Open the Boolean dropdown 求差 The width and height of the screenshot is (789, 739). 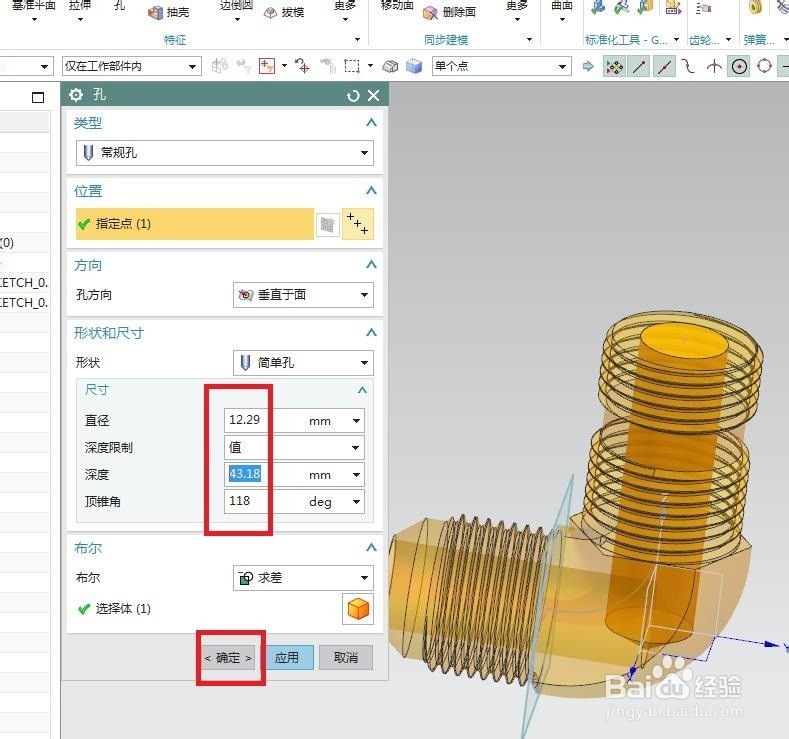tap(303, 578)
